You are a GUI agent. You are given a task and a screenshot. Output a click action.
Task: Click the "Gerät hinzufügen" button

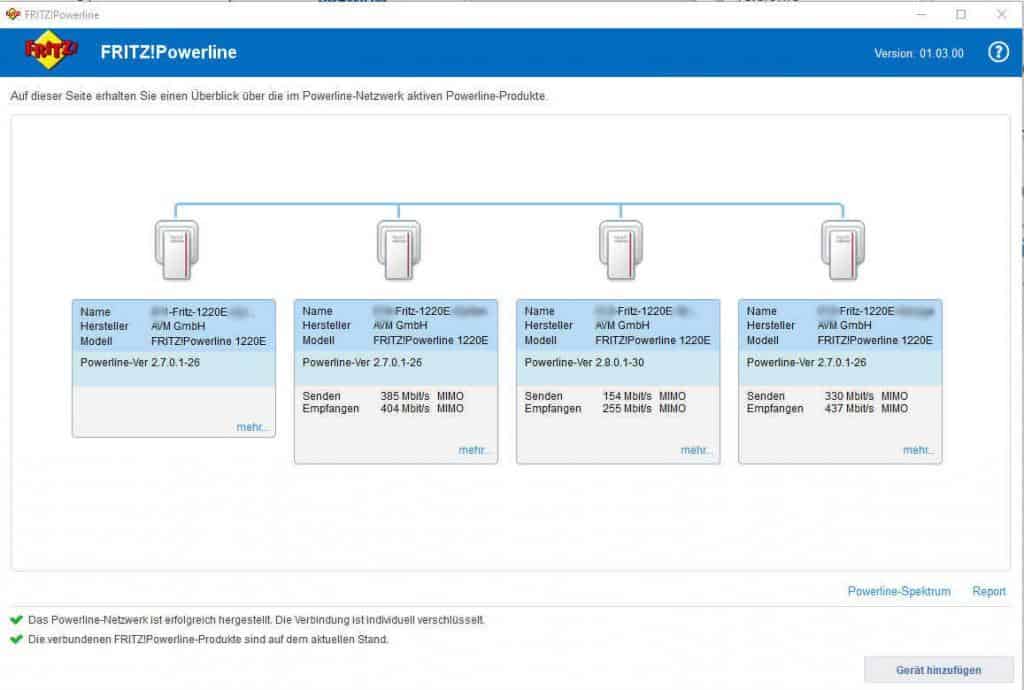938,670
